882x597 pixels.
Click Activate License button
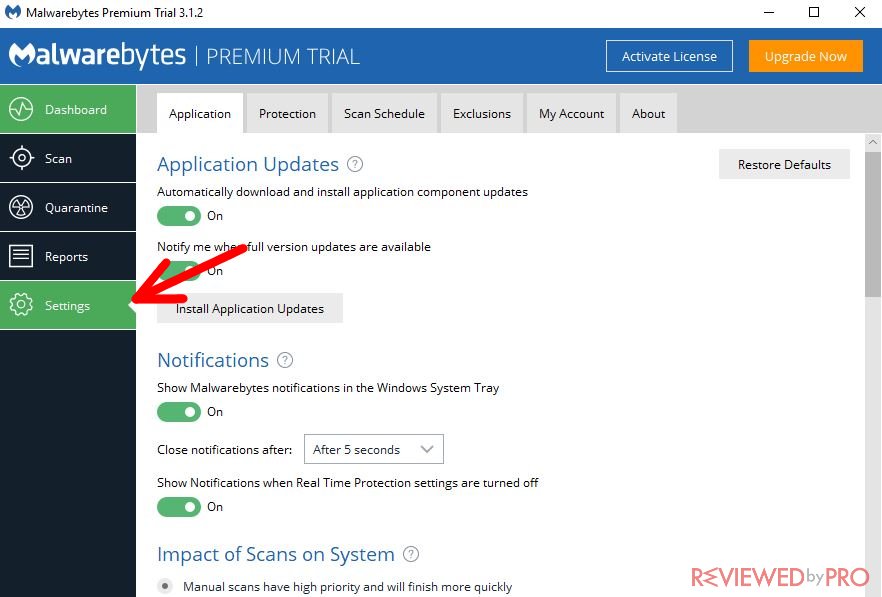(669, 56)
